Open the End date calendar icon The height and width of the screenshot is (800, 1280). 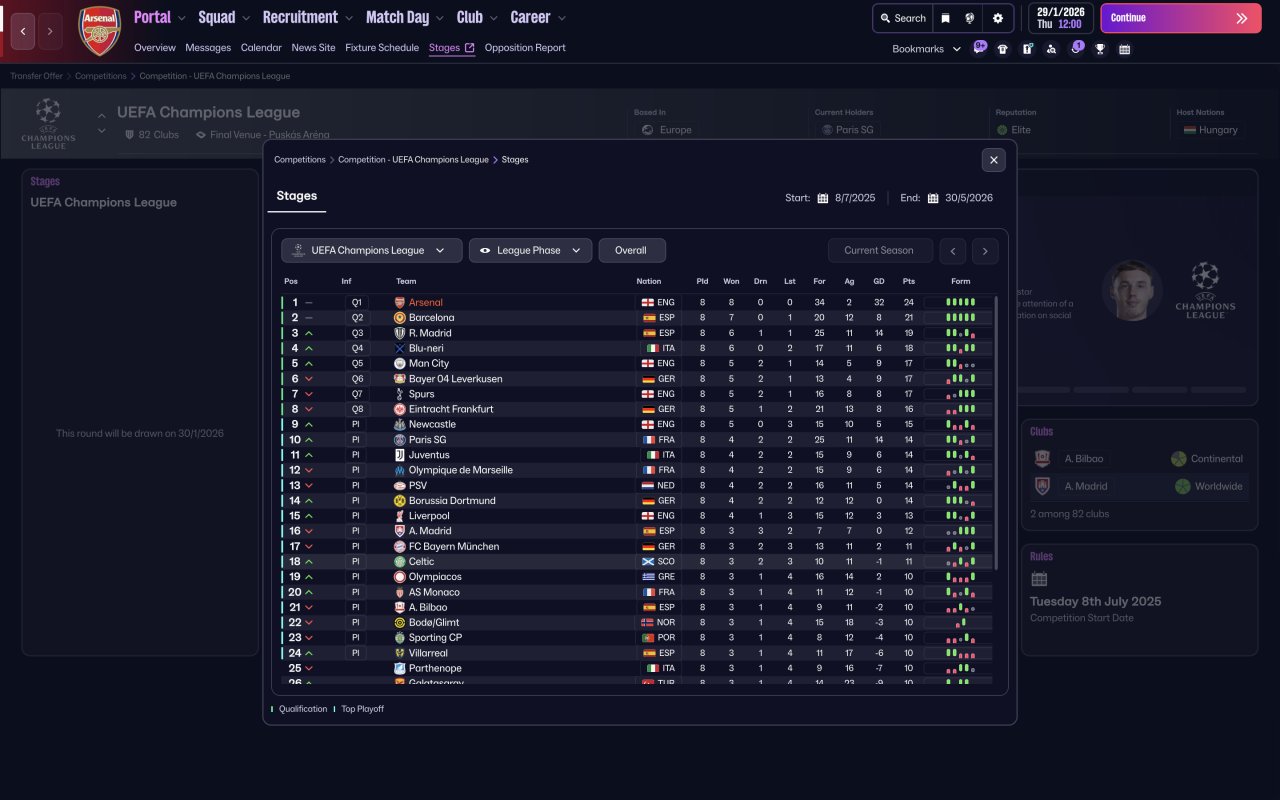pos(933,198)
